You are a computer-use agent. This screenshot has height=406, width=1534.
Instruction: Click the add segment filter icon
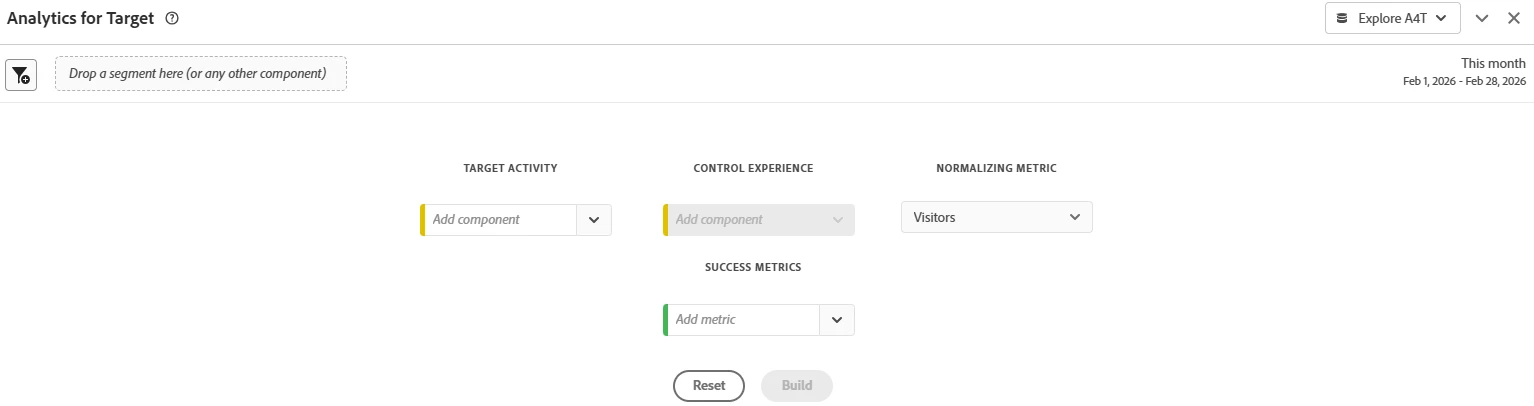pyautogui.click(x=21, y=75)
